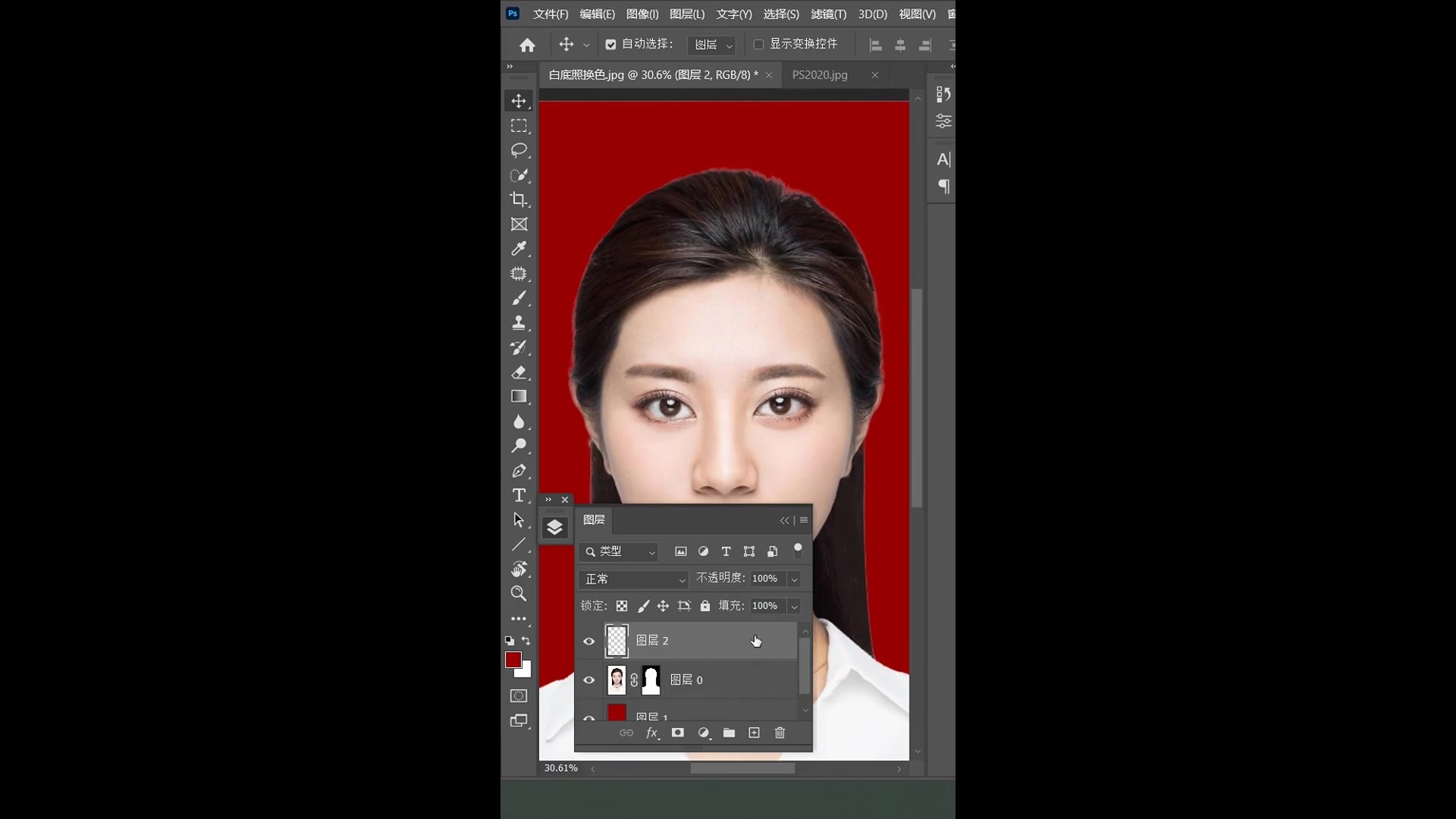The image size is (1456, 819).
Task: Click the Add Layer Mask icon
Action: (x=678, y=732)
